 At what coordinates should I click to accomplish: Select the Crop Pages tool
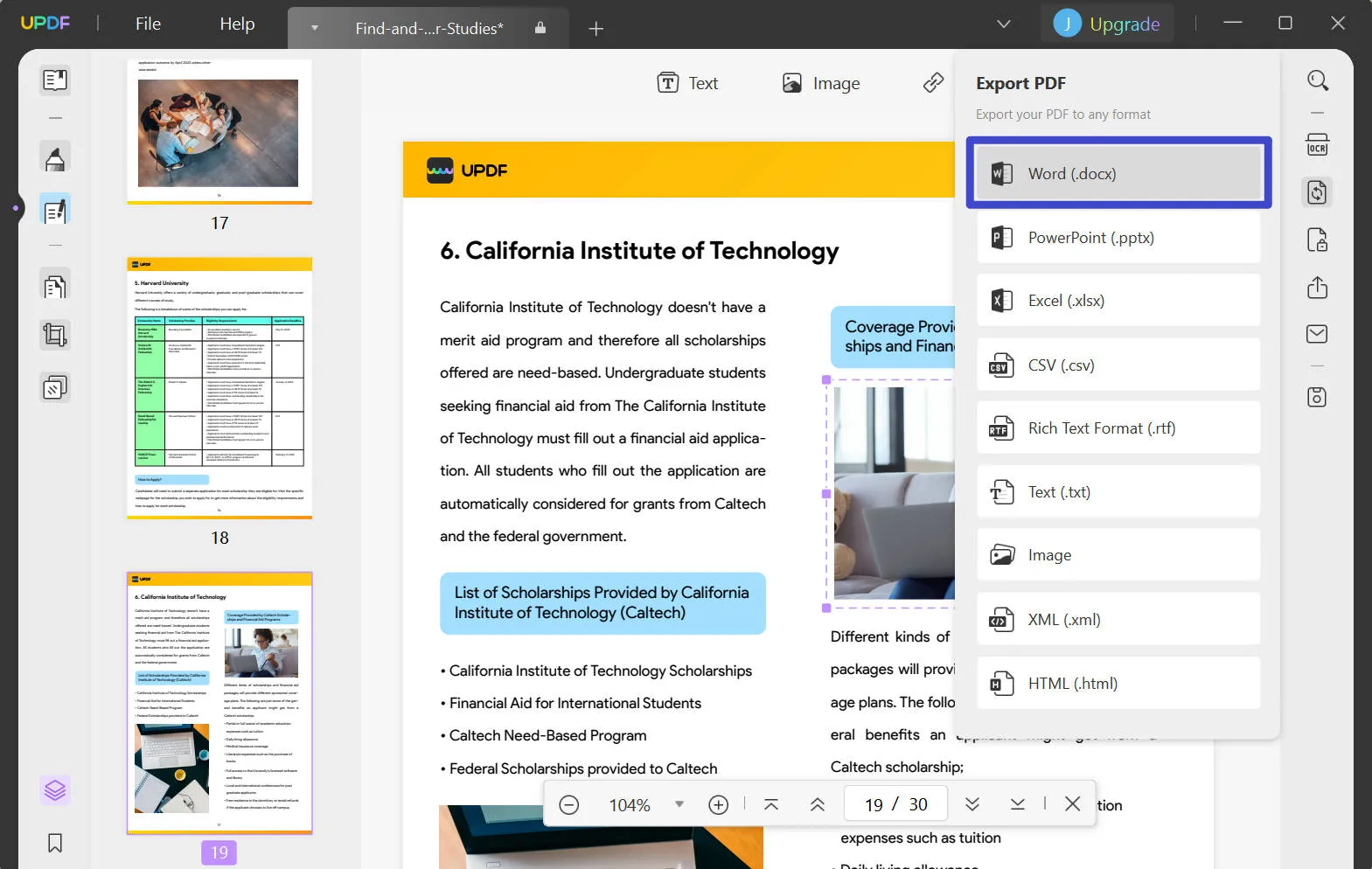[55, 336]
